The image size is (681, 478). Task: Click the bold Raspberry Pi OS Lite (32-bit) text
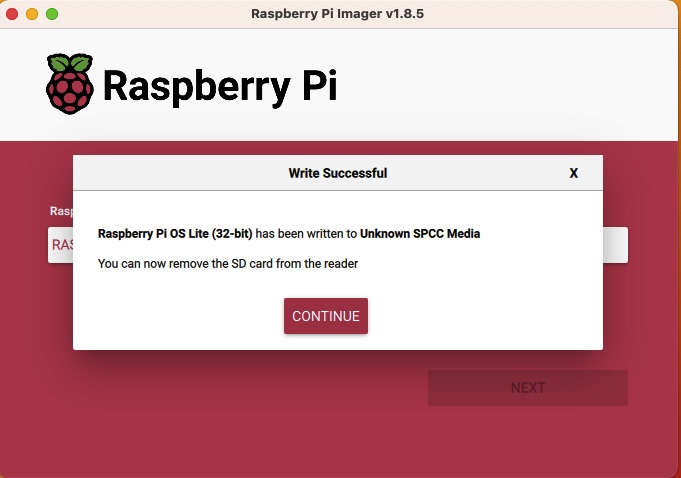(x=175, y=234)
